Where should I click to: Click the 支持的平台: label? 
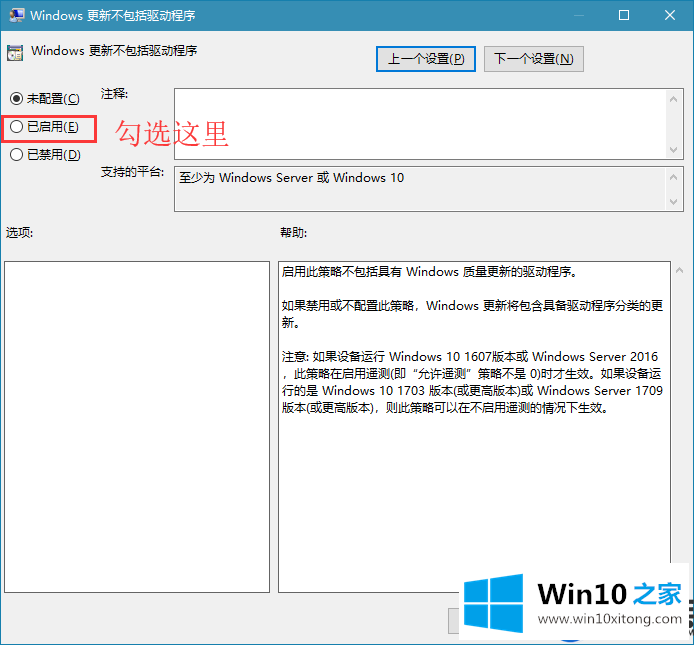click(x=132, y=172)
